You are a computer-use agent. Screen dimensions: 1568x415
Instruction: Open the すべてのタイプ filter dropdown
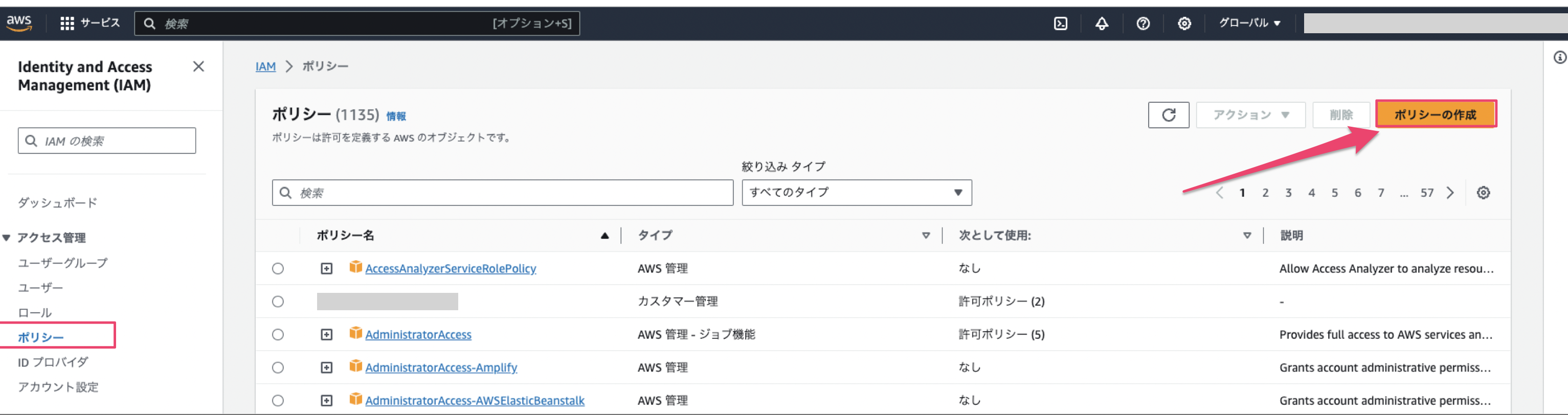coord(857,192)
